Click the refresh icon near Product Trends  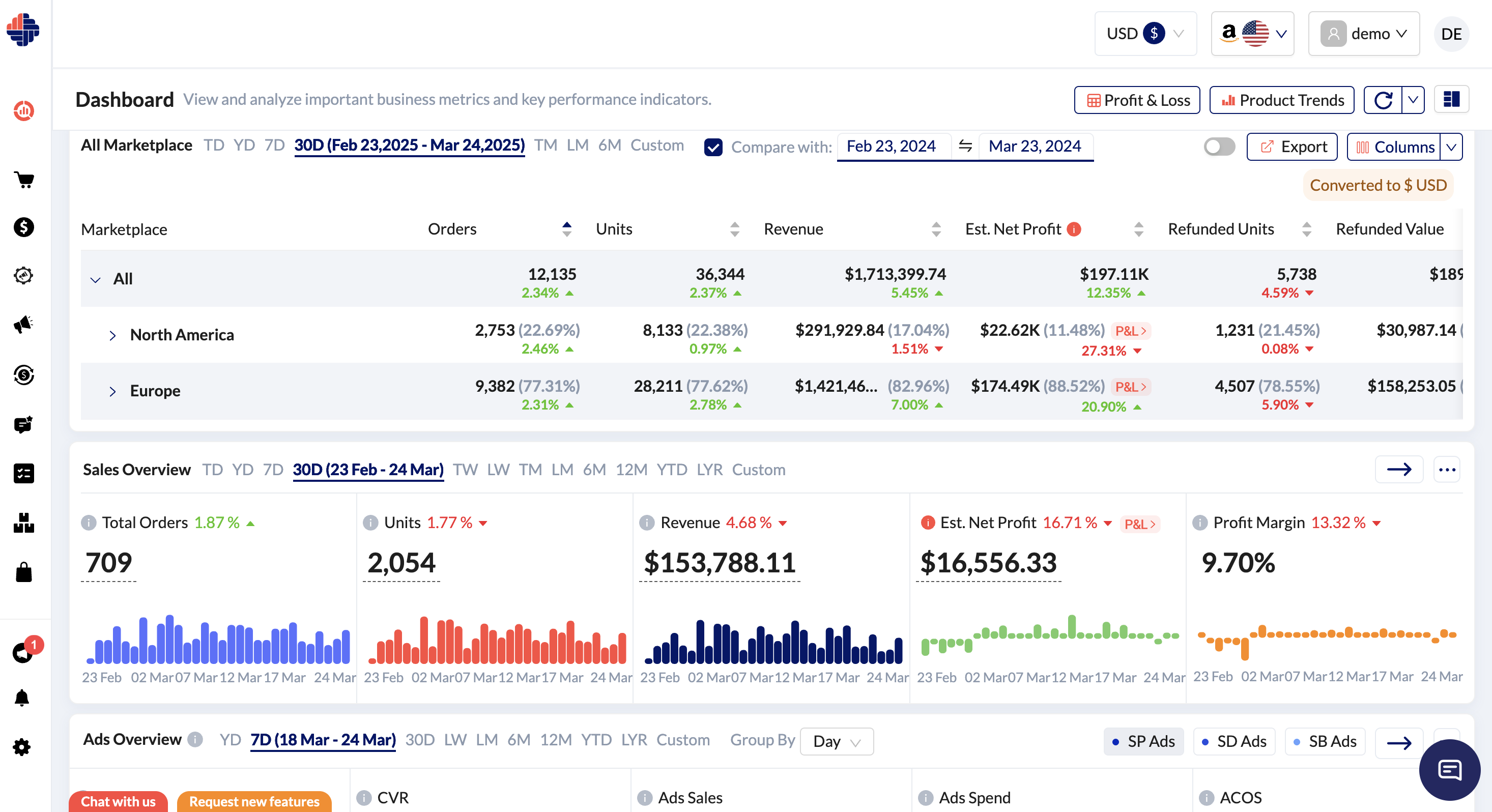point(1384,100)
